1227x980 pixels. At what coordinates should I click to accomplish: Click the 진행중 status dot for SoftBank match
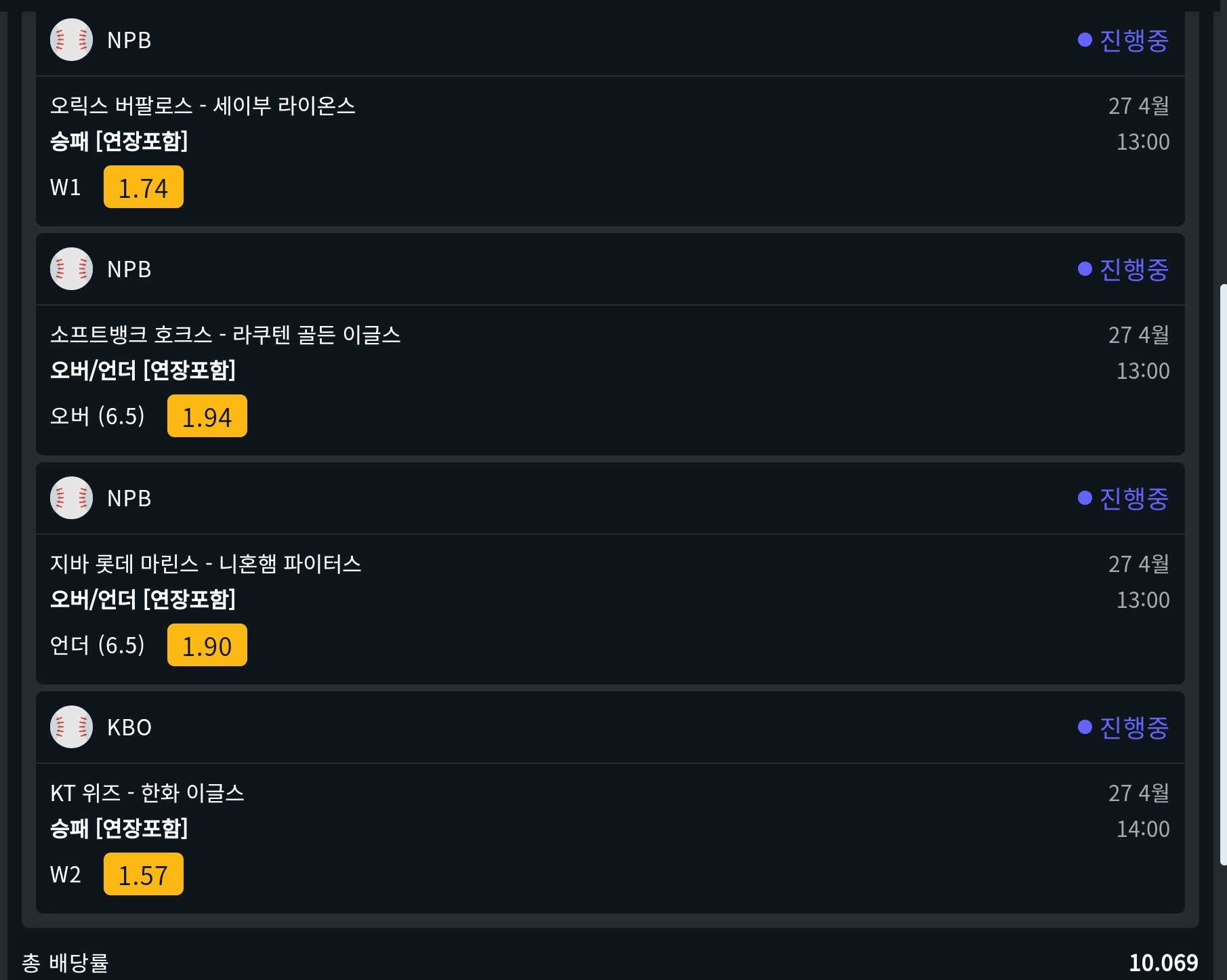pyautogui.click(x=1085, y=269)
